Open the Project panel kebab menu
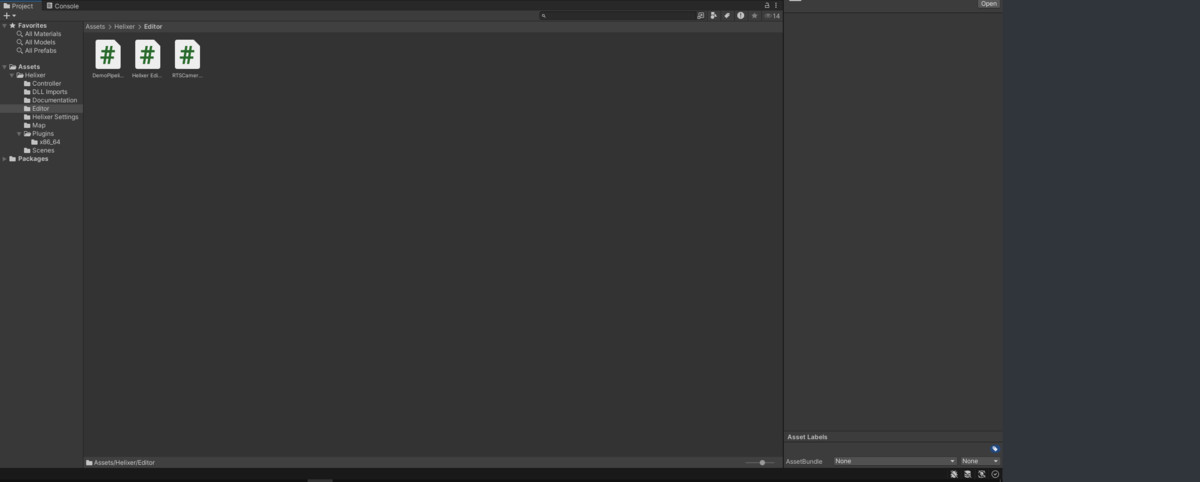Image resolution: width=1200 pixels, height=482 pixels. click(776, 5)
